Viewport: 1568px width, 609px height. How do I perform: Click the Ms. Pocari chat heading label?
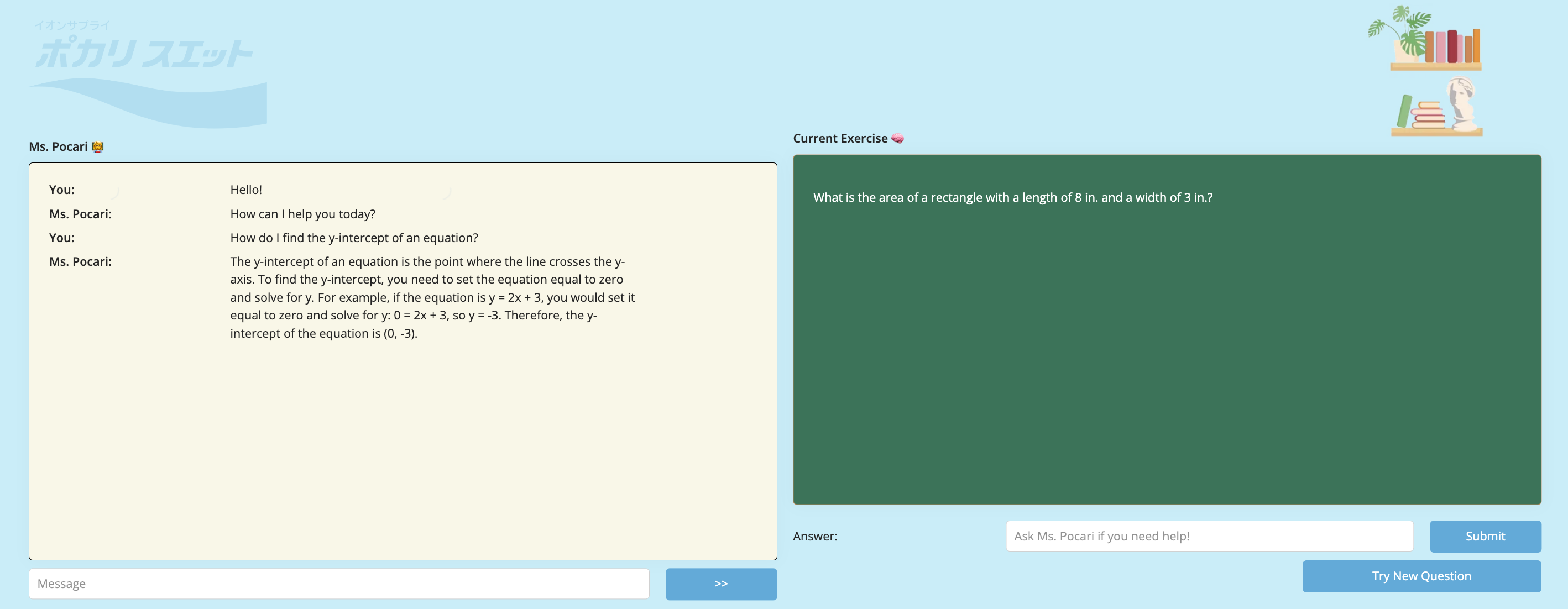[59, 146]
